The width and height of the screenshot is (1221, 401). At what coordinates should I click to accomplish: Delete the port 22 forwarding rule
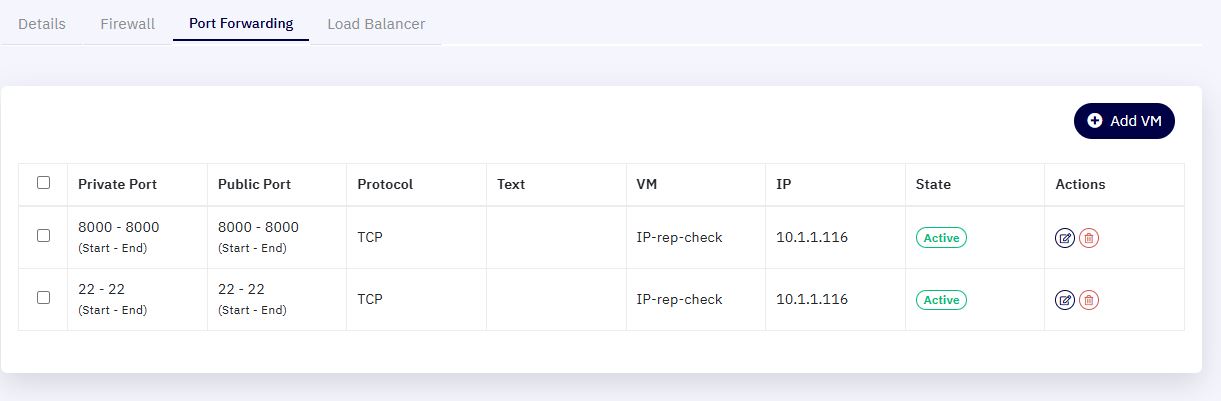pos(1089,299)
